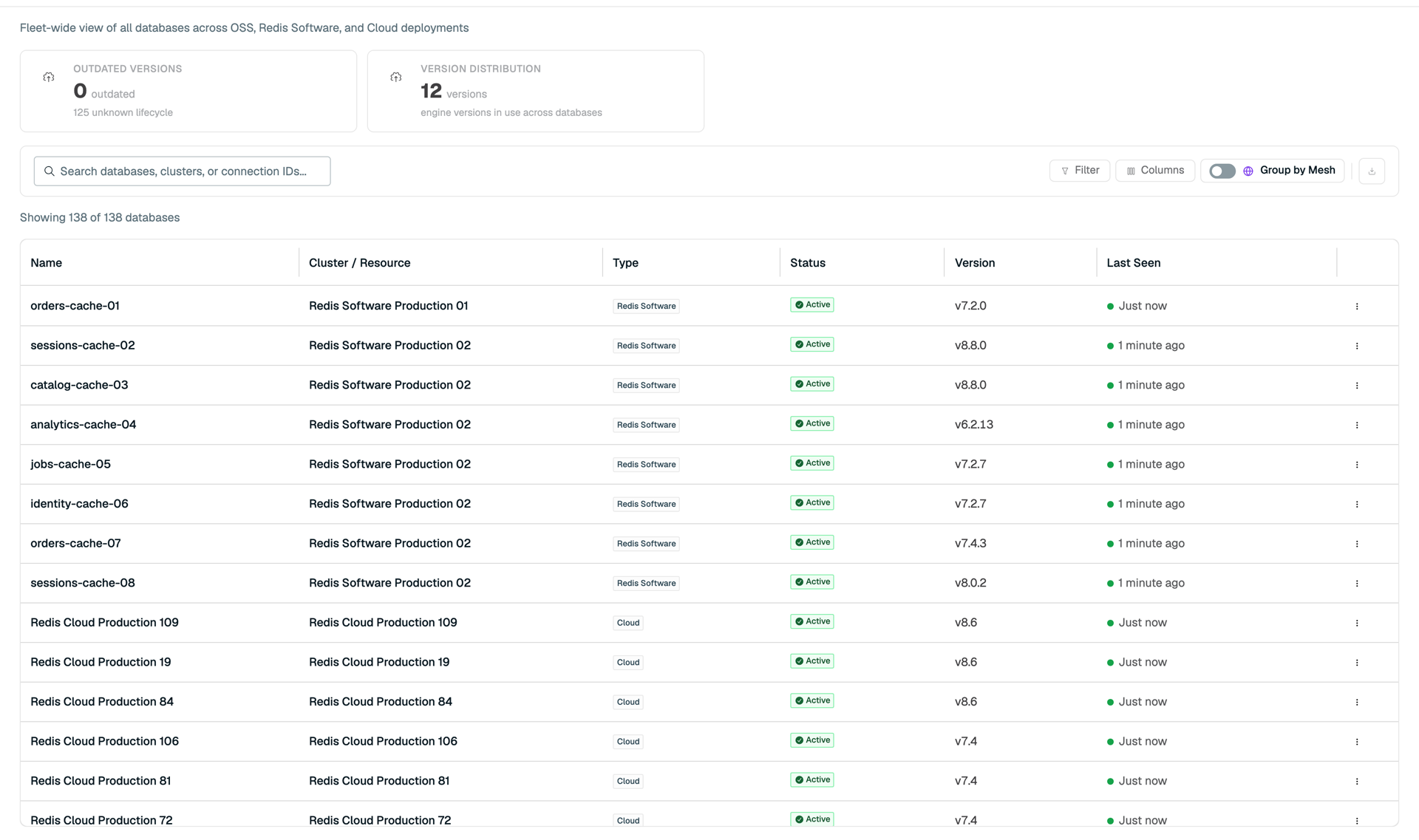Click the Outdated Versions summary card
This screenshot has height=840, width=1419.
coord(188,91)
